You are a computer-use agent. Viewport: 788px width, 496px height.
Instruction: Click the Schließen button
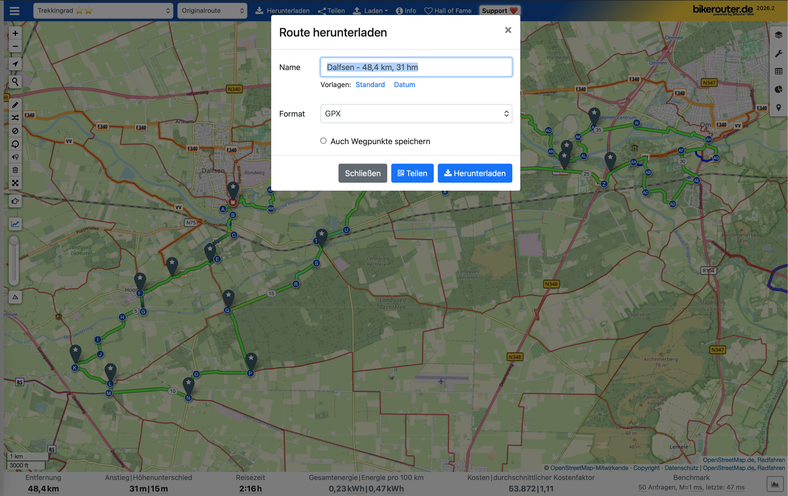(x=362, y=173)
